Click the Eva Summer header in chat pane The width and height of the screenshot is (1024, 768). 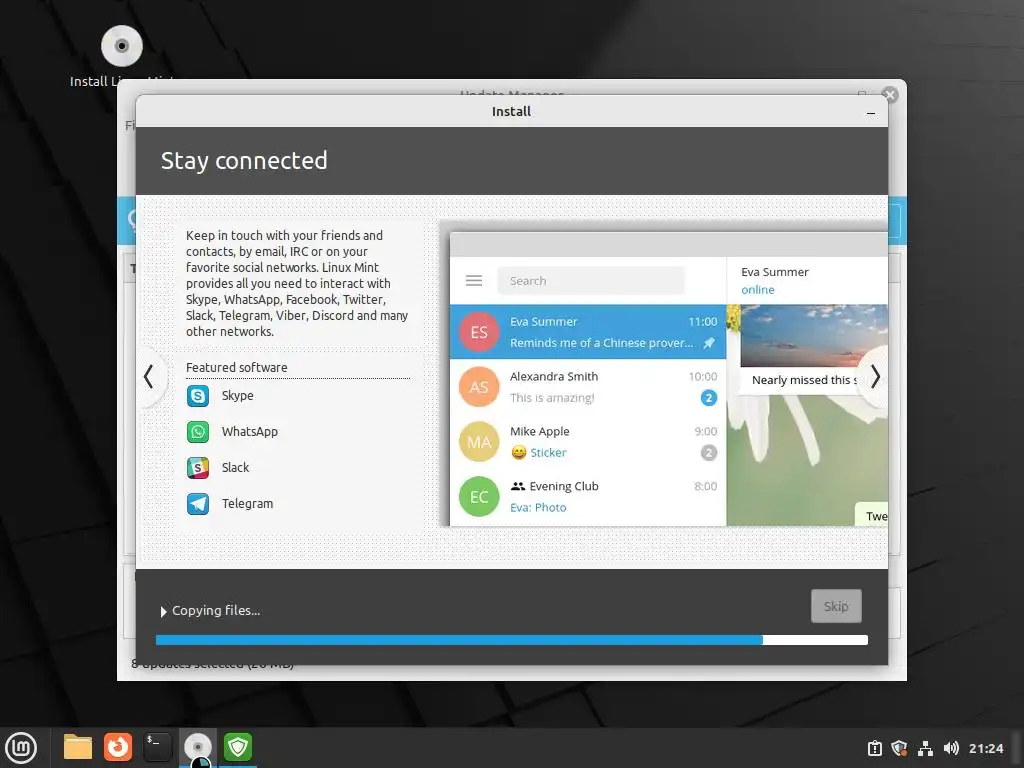[775, 272]
